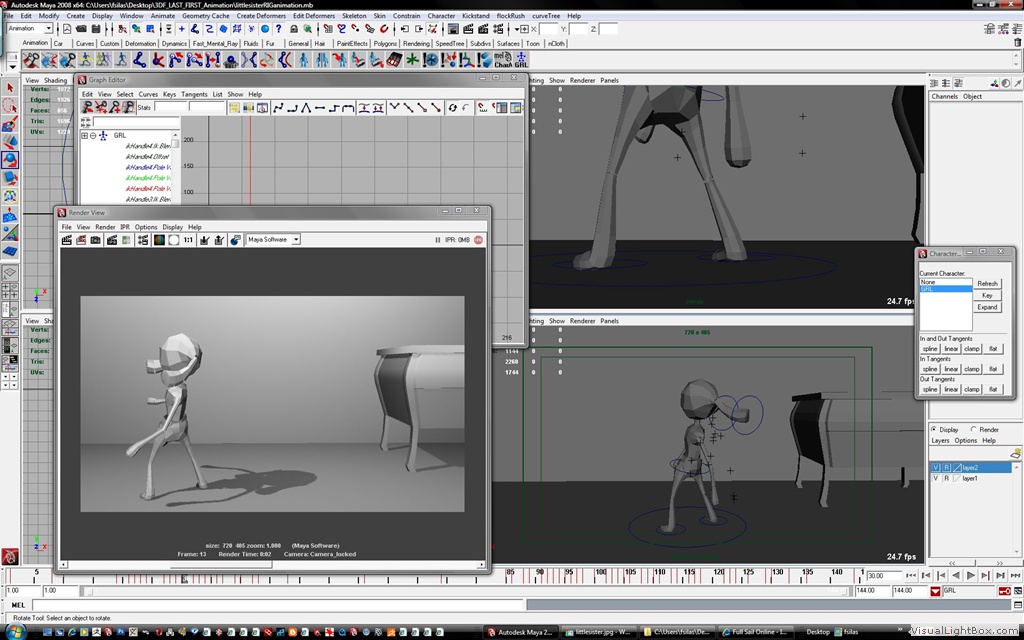Set spline tangents in Graph Editor toolbar
1024x640 pixels.
pos(278,108)
